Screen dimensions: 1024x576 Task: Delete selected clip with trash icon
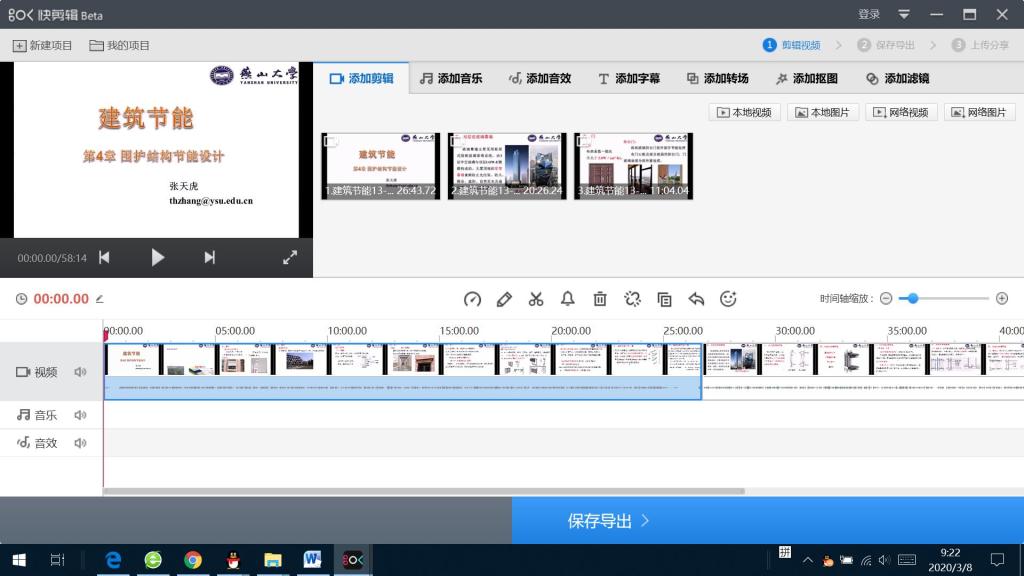pyautogui.click(x=600, y=299)
